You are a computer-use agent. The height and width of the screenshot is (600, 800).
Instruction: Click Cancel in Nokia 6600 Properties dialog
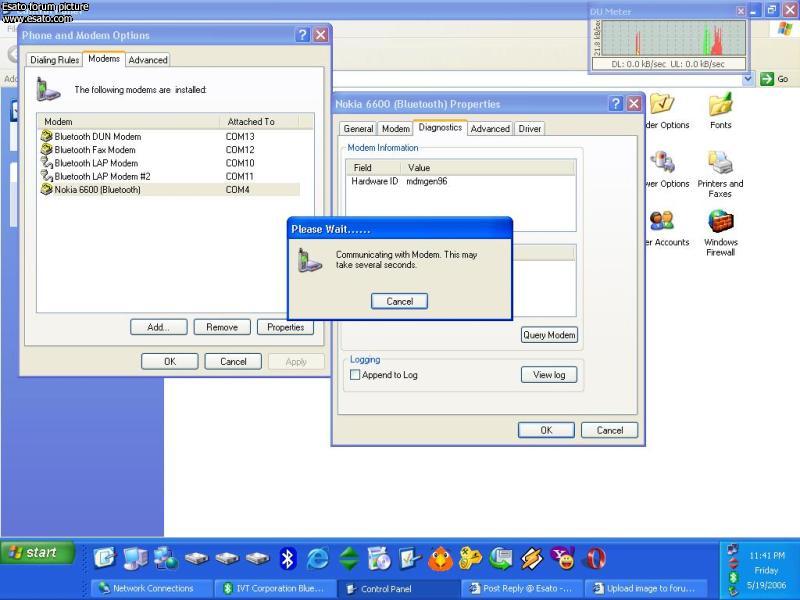coord(610,430)
